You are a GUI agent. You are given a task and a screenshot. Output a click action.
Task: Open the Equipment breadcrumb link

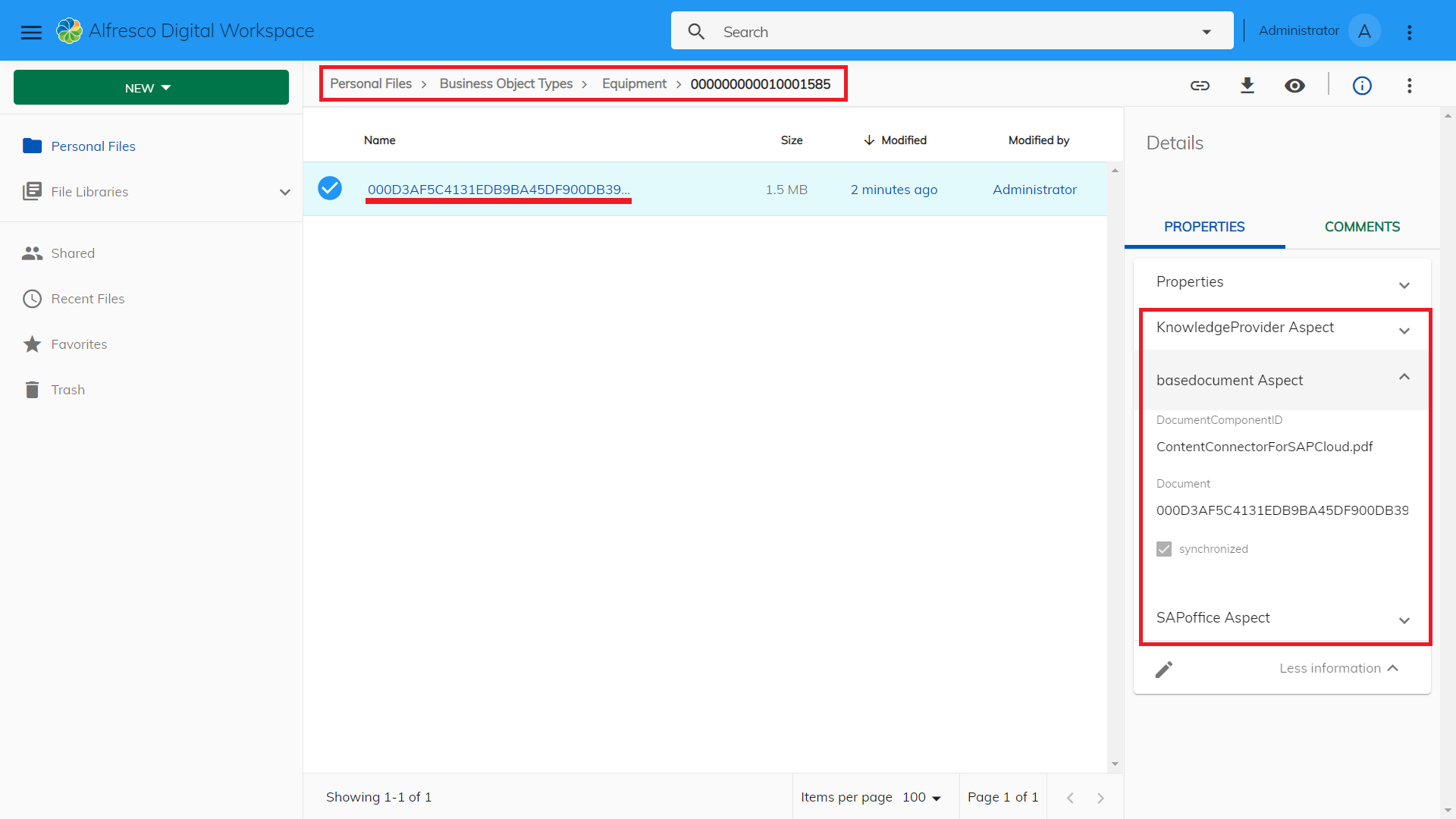point(634,83)
